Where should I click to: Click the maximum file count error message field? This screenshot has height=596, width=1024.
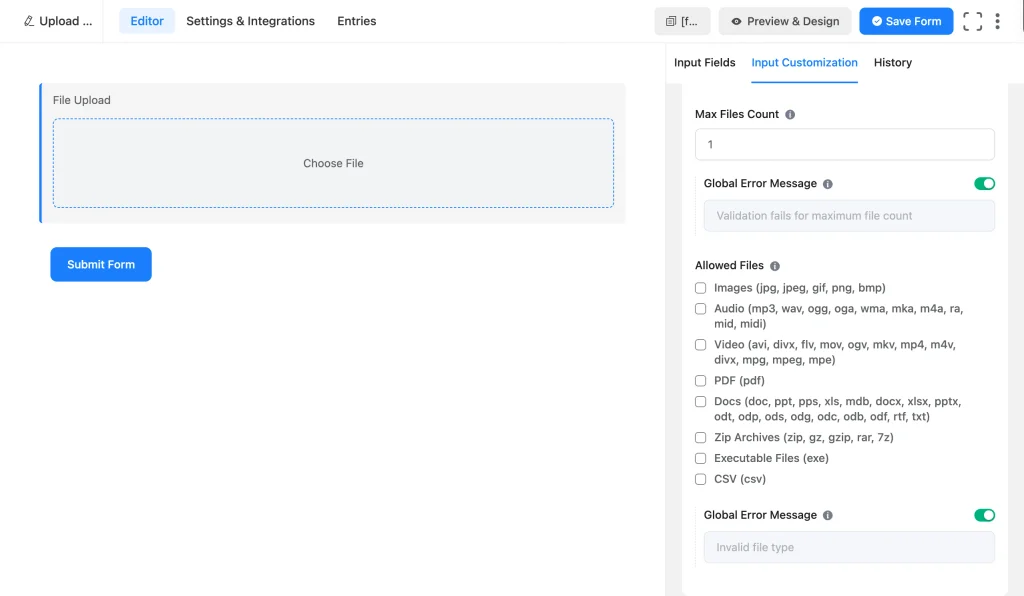pyautogui.click(x=849, y=215)
